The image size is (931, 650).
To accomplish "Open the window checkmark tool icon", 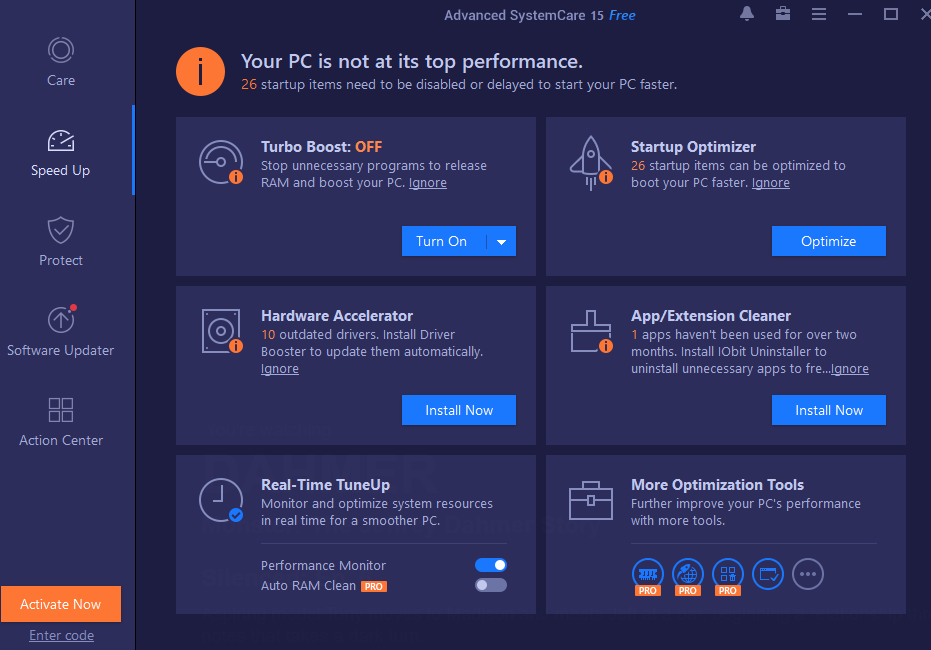I will tap(768, 574).
